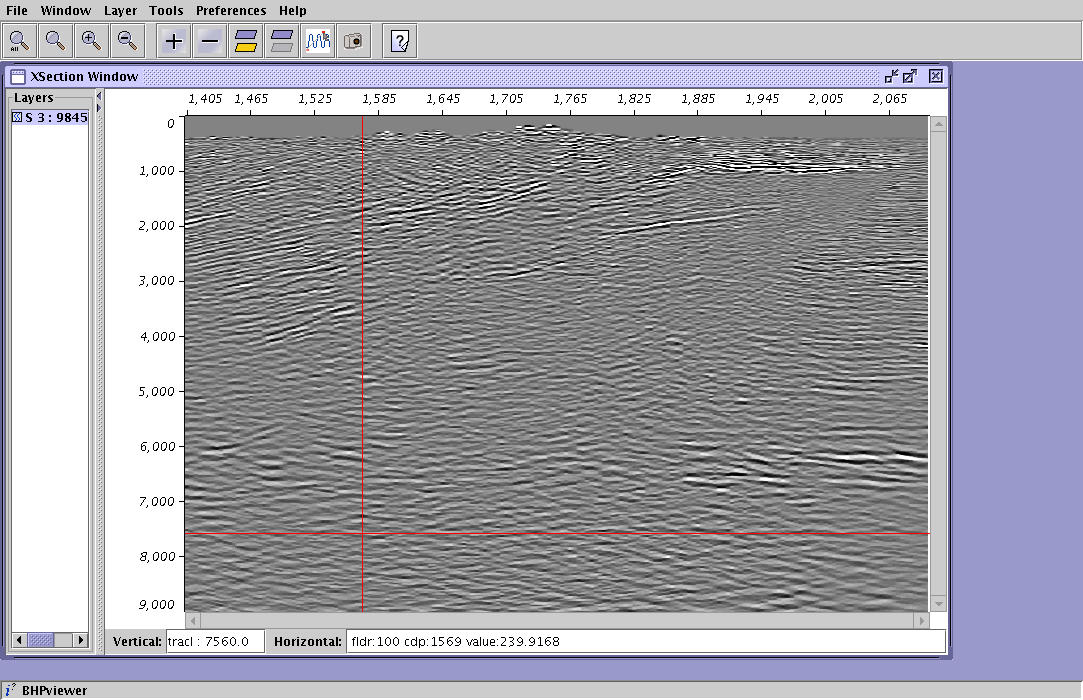This screenshot has height=700, width=1083.
Task: Click the Vertical tracl value field
Action: click(215, 641)
